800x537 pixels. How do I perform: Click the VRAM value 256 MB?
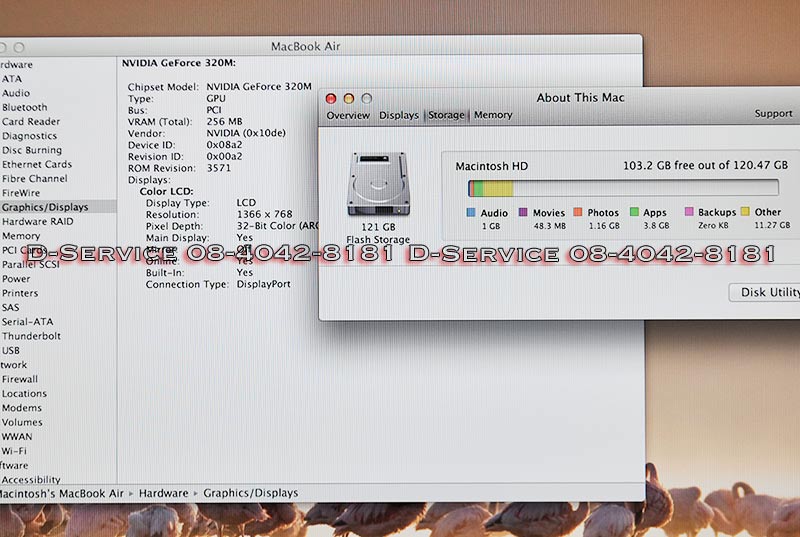pyautogui.click(x=224, y=121)
